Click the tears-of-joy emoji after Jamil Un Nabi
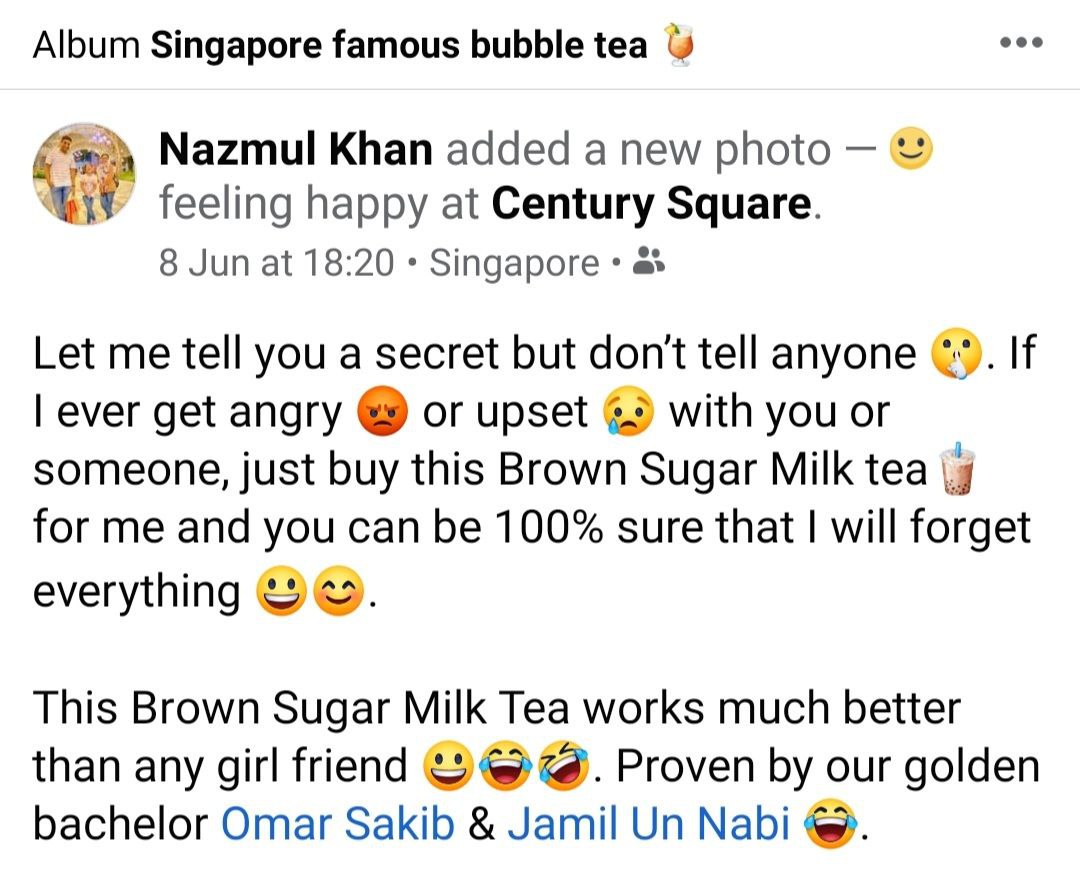 tap(832, 823)
